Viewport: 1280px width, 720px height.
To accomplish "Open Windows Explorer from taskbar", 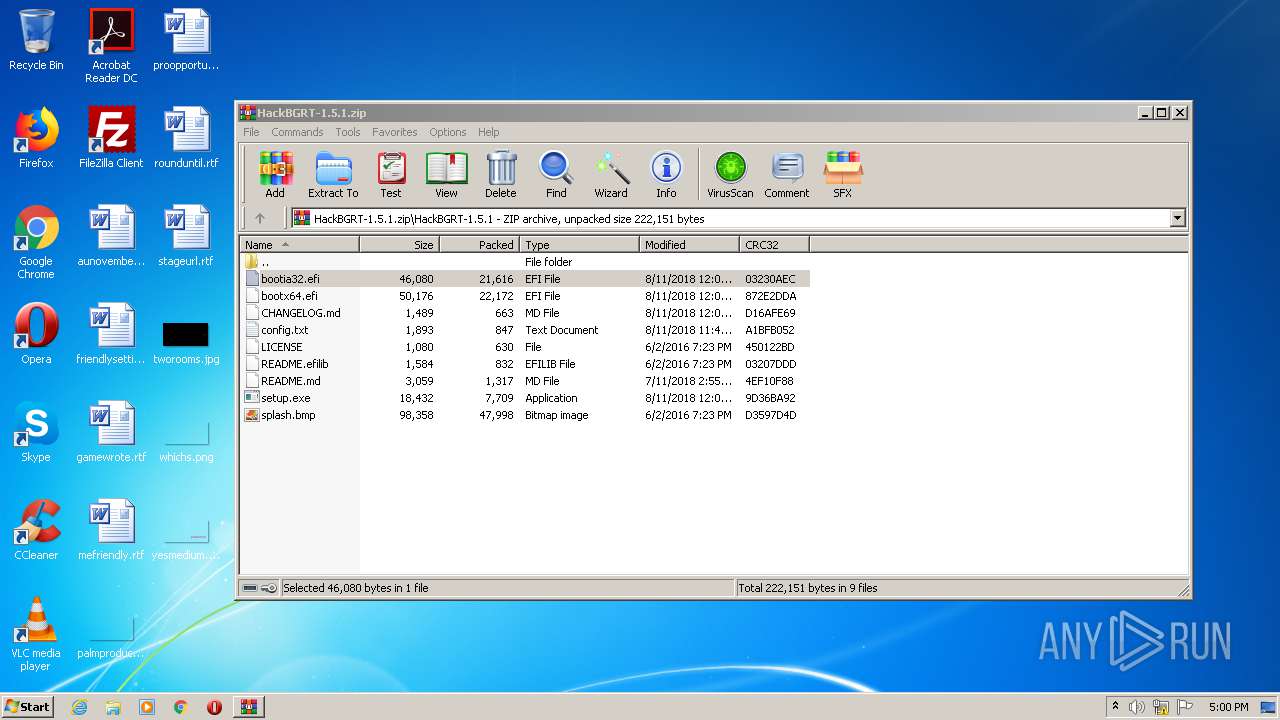I will coord(113,707).
